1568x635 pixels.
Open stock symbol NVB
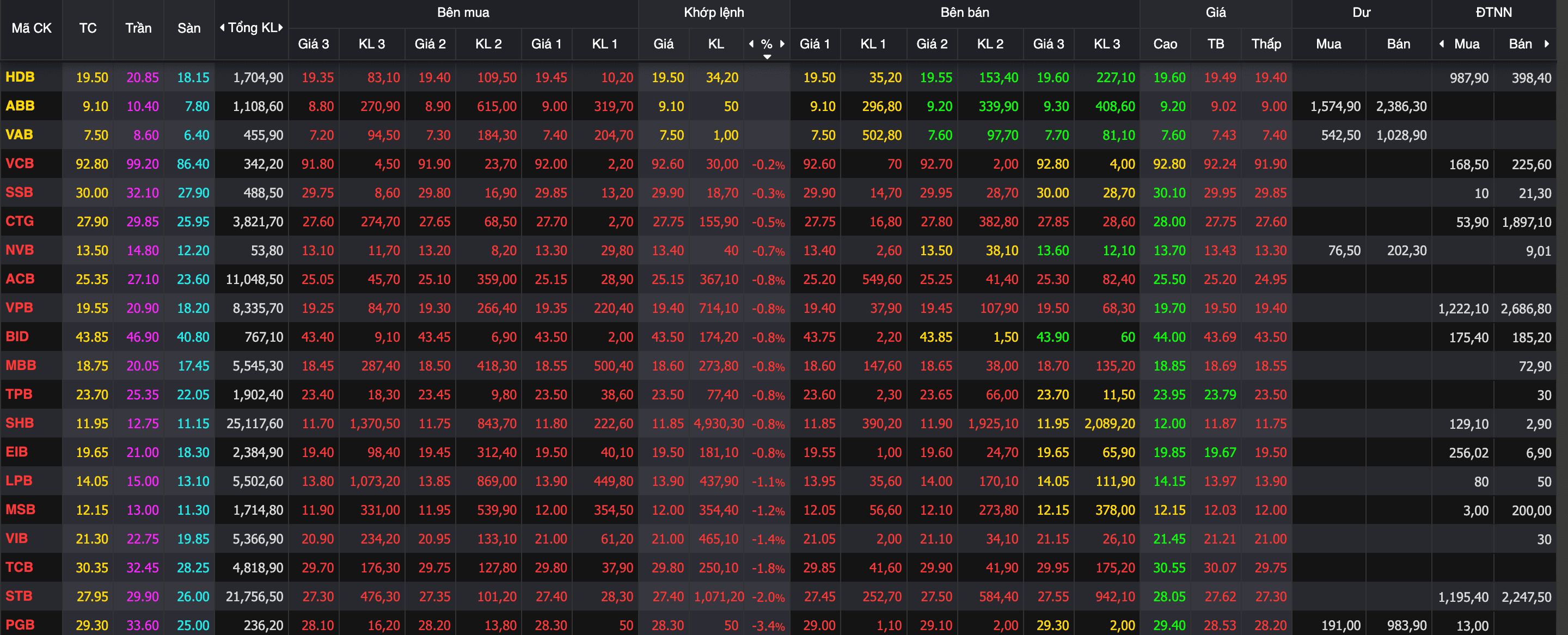[x=20, y=250]
